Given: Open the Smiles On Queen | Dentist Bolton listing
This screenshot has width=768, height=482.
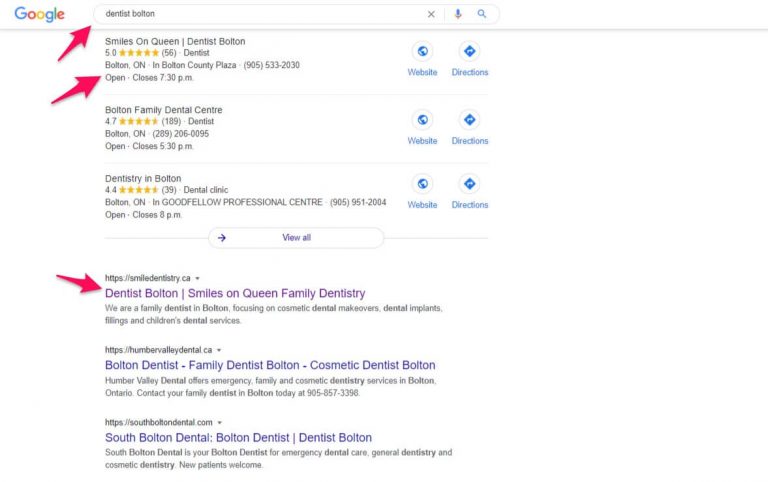Looking at the screenshot, I should pyautogui.click(x=175, y=42).
